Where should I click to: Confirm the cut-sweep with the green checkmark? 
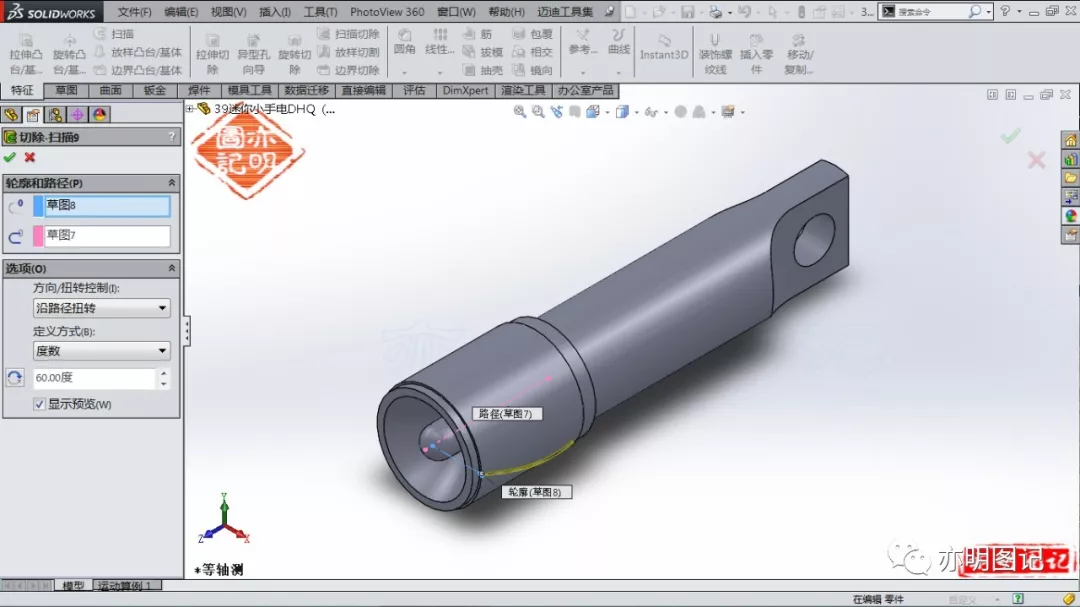[x=10, y=158]
